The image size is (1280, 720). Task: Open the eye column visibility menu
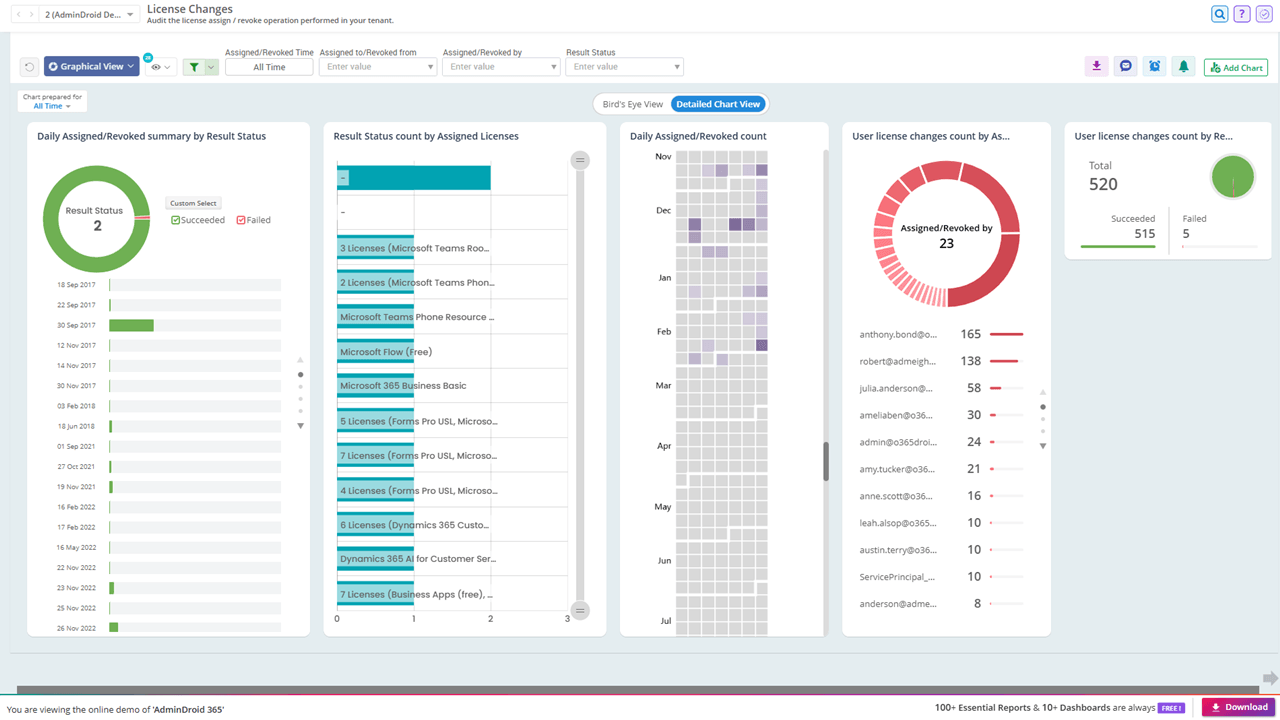click(x=160, y=67)
